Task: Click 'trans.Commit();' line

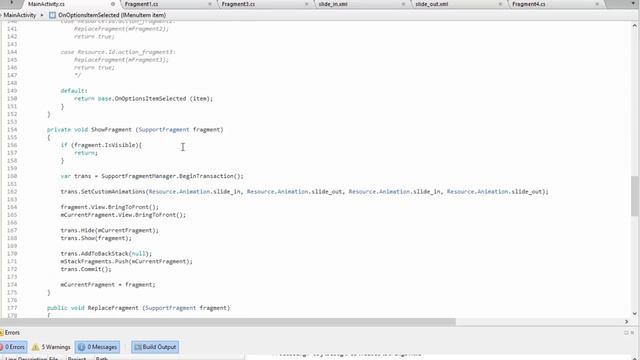Action: [x=86, y=269]
